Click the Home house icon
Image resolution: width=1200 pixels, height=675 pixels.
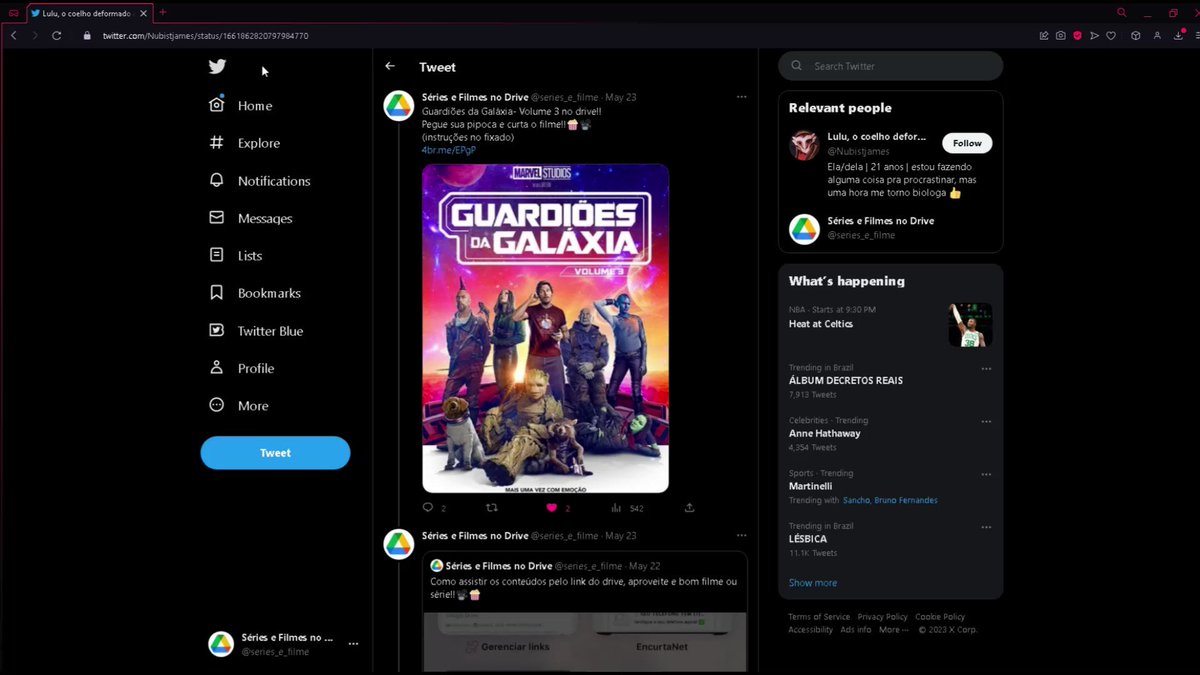216,105
